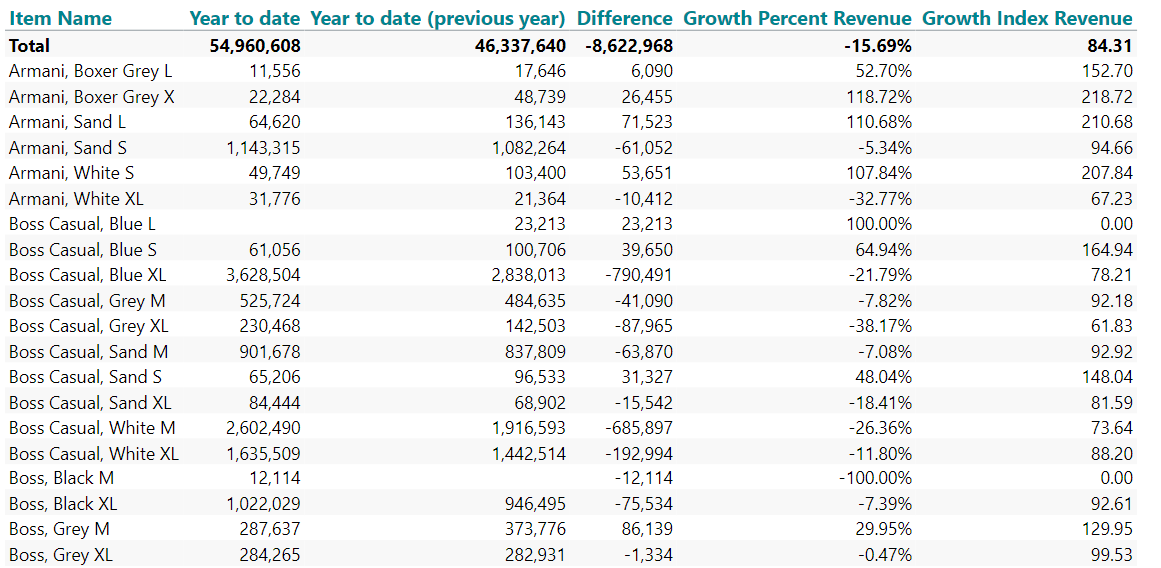Viewport: 1161px width, 568px height.
Task: Select total difference -8,622,968
Action: pyautogui.click(x=629, y=46)
